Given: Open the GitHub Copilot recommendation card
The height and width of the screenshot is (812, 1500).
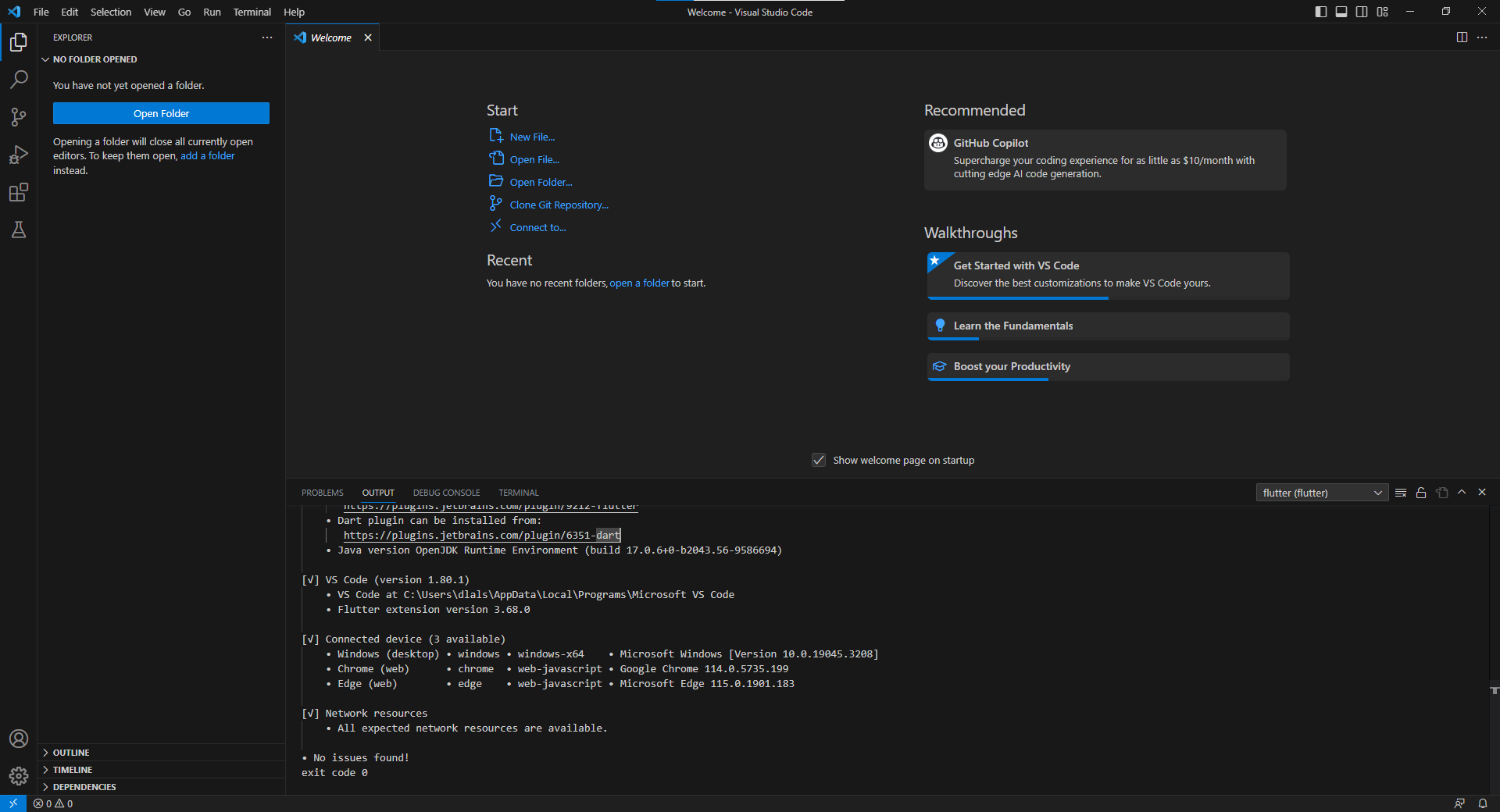Looking at the screenshot, I should tap(1105, 159).
